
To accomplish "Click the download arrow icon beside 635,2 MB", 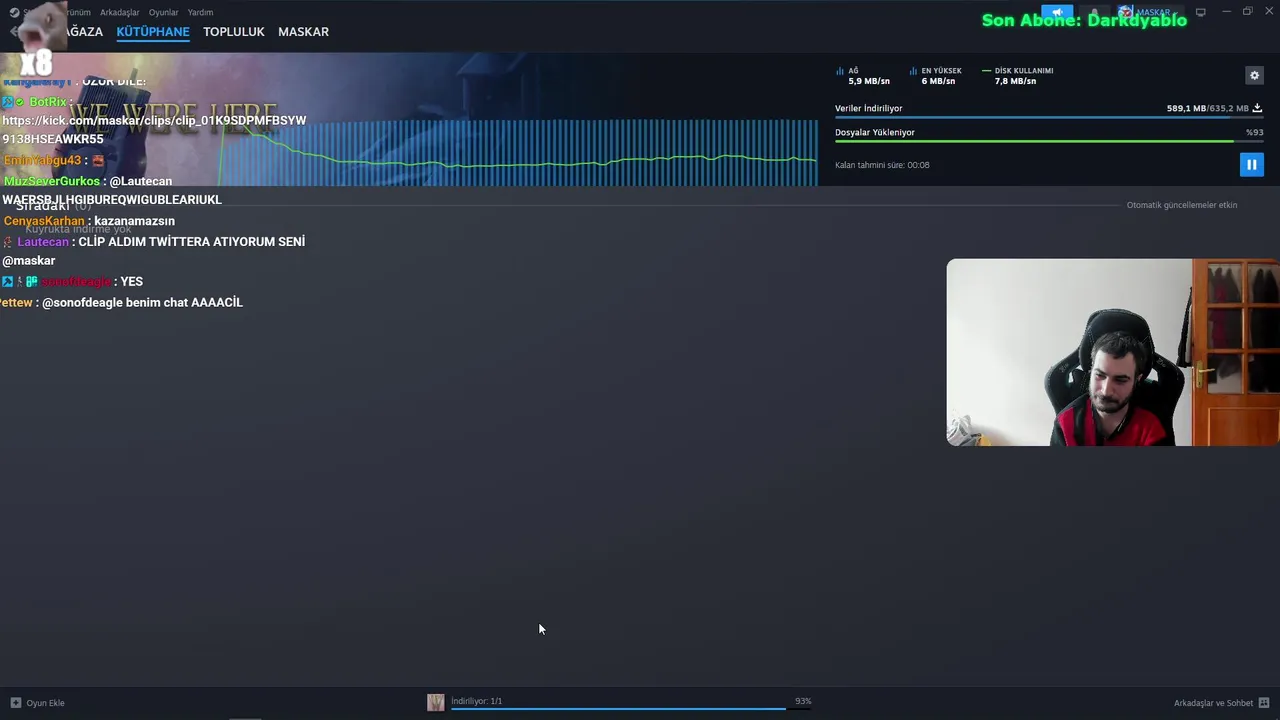I will point(1257,108).
